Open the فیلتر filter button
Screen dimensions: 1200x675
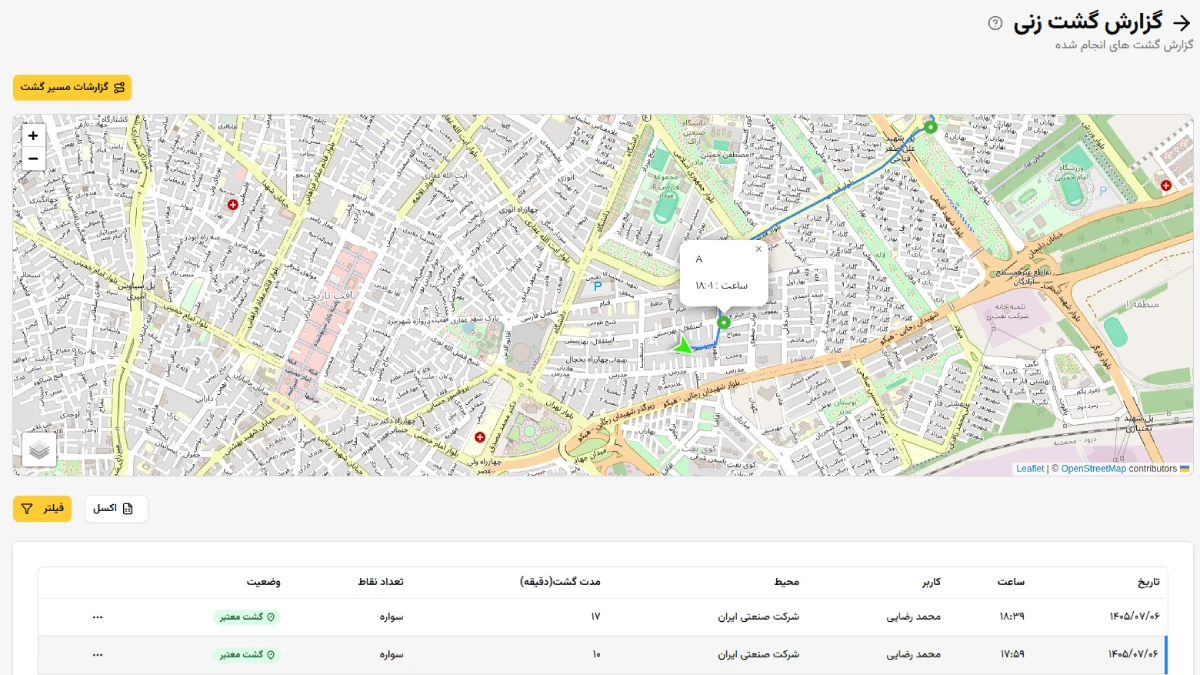click(x=42, y=509)
